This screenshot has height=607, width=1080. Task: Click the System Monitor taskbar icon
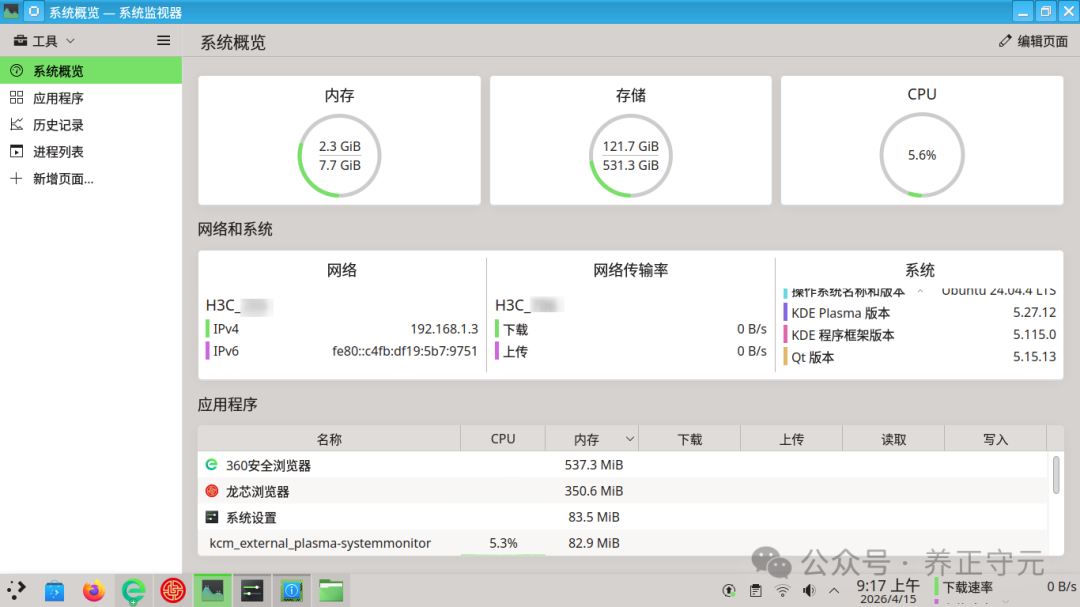[212, 590]
